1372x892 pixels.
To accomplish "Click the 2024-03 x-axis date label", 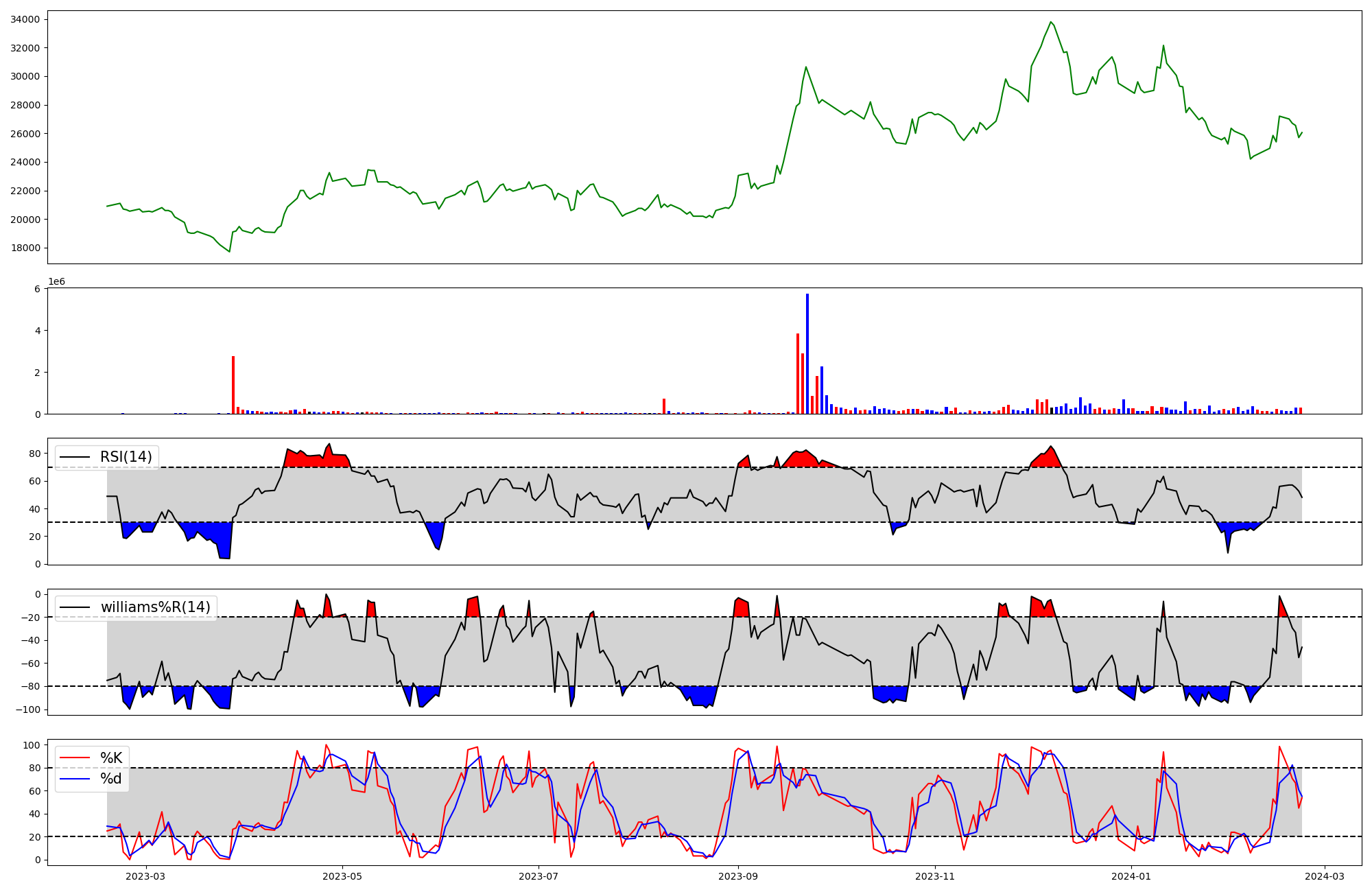I will tap(1324, 876).
